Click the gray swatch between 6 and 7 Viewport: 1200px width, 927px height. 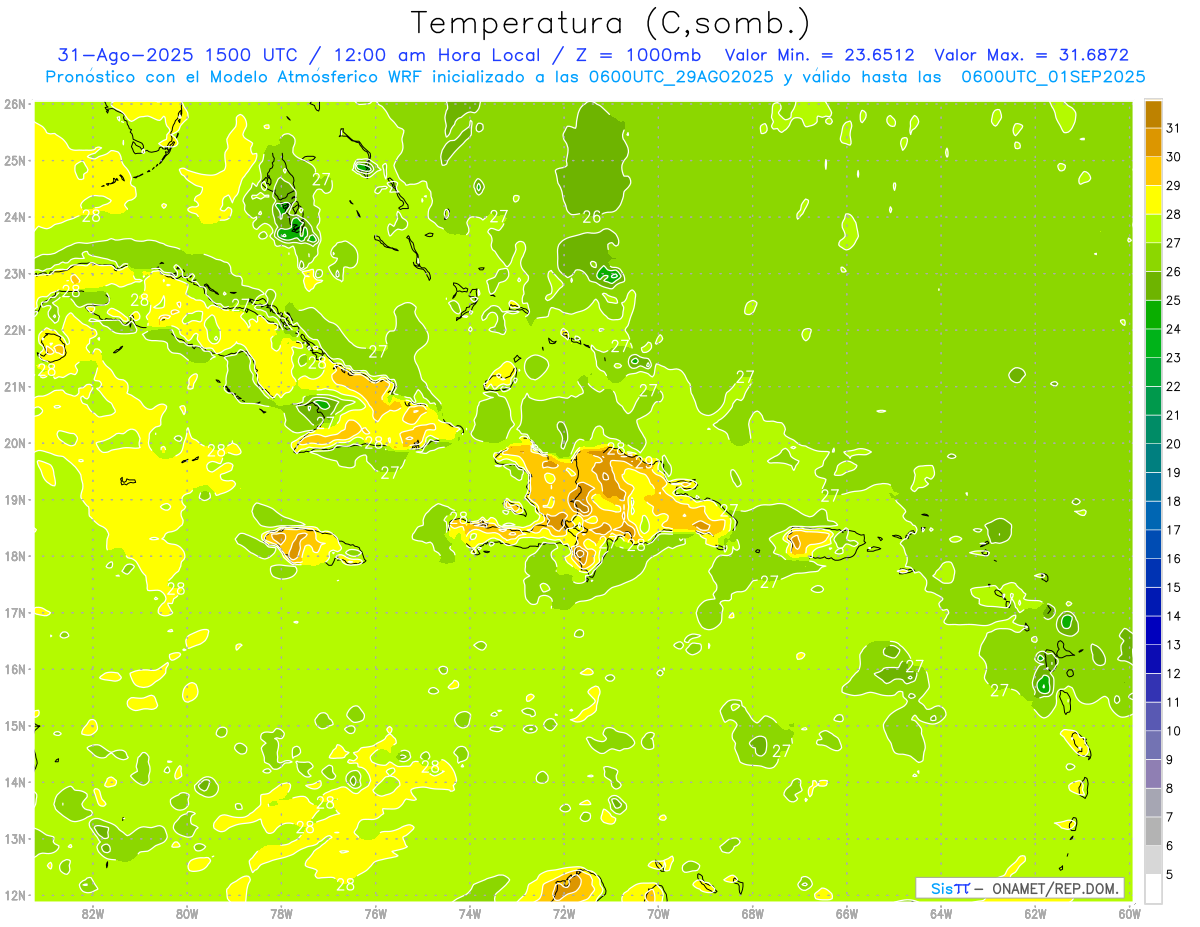[x=1153, y=831]
